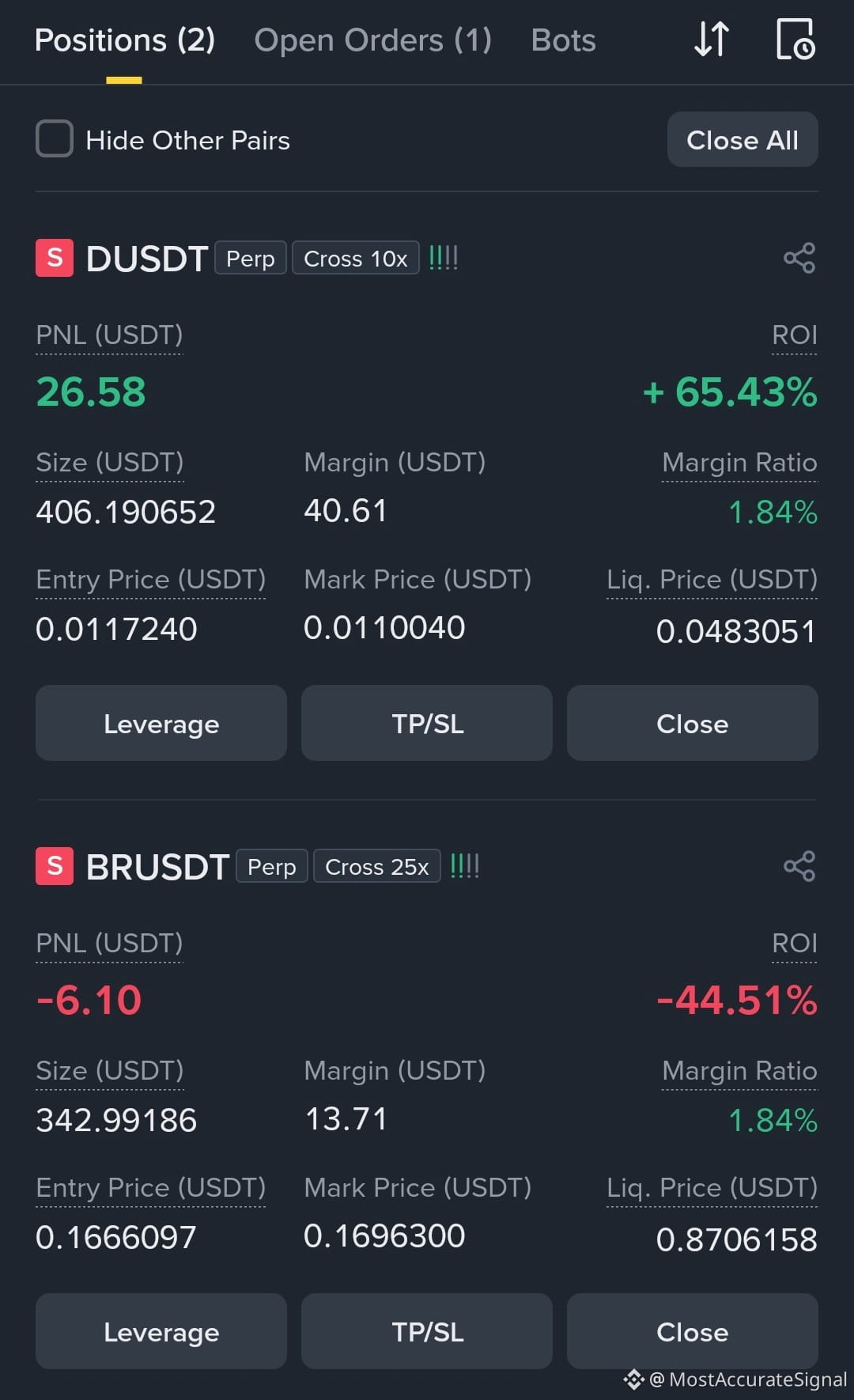Click the Close All button
Screen dimensions: 854x1400
click(x=743, y=139)
